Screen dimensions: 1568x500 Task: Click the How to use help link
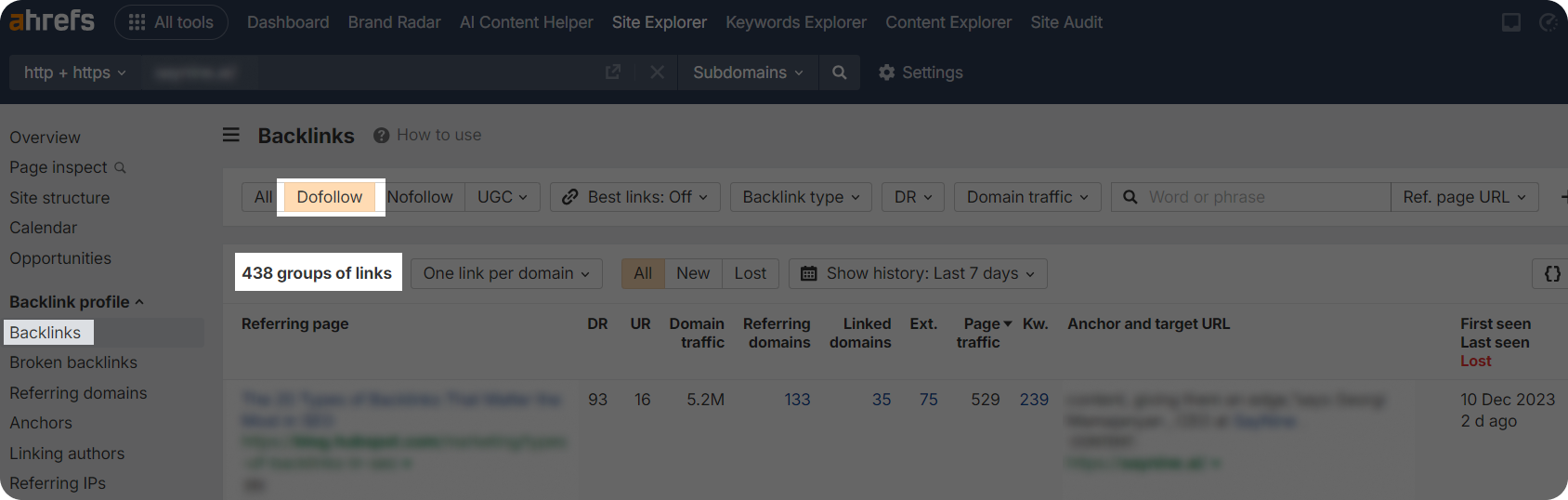coord(428,136)
